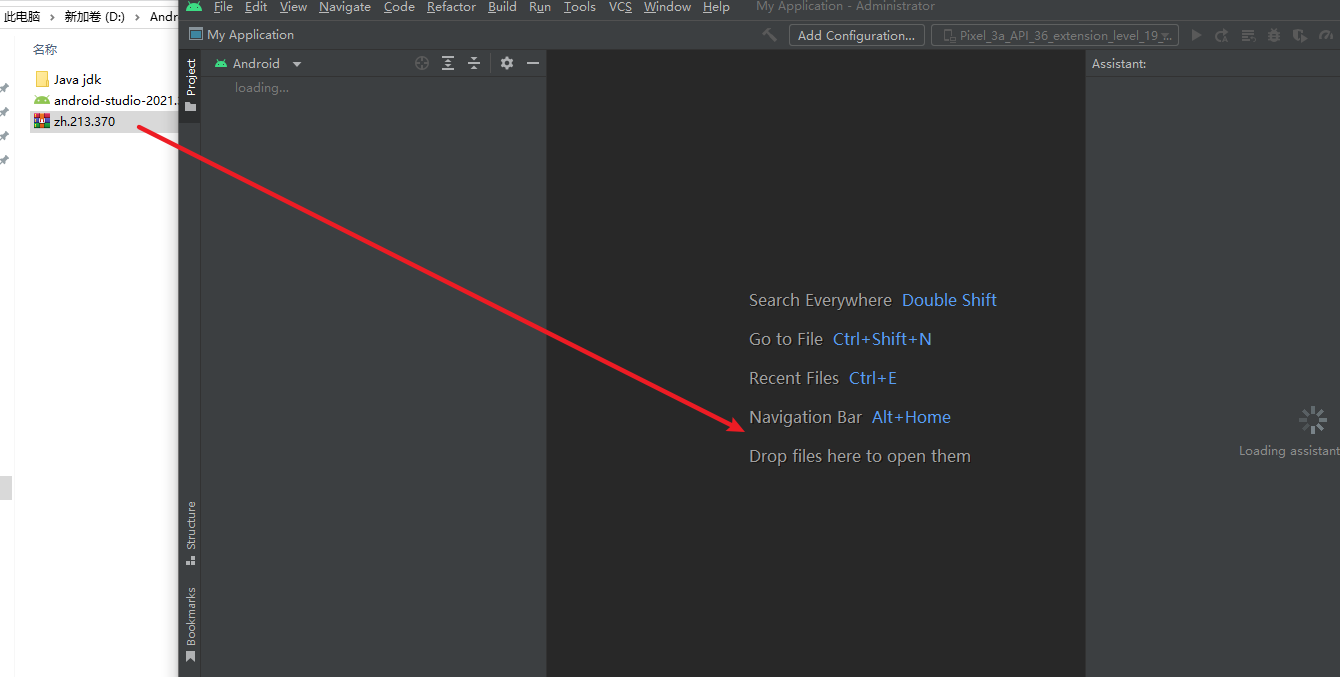This screenshot has height=677, width=1340.
Task: Toggle the Structure tool window tab
Action: (x=190, y=532)
